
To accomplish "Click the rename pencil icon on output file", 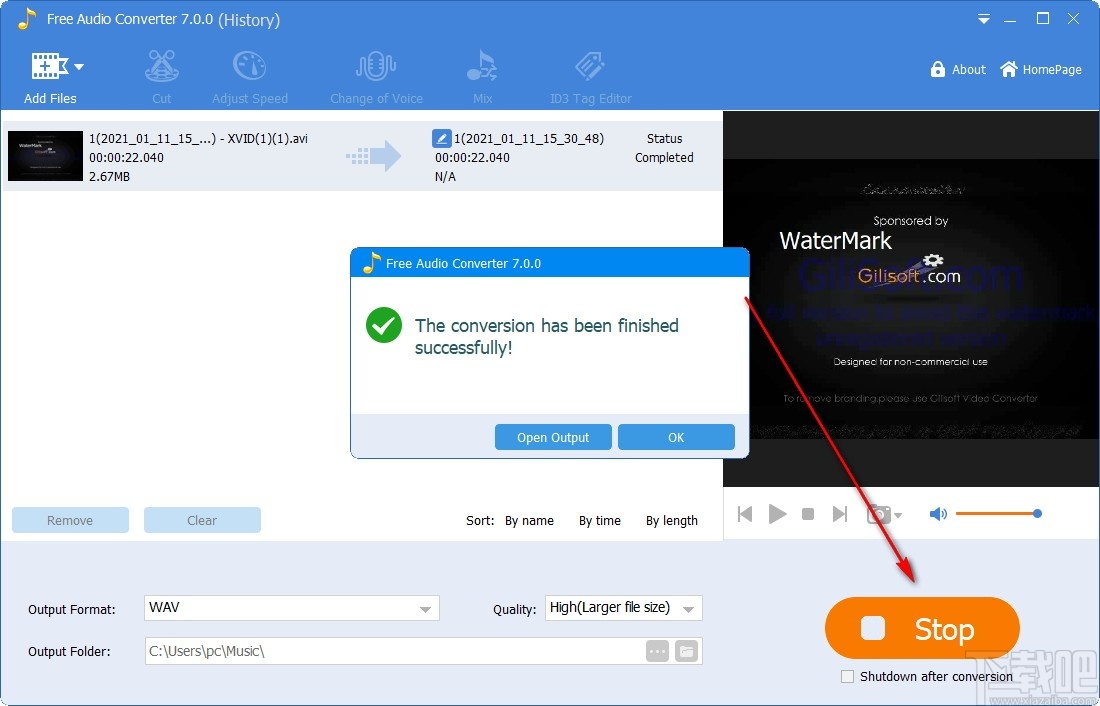I will coord(441,138).
